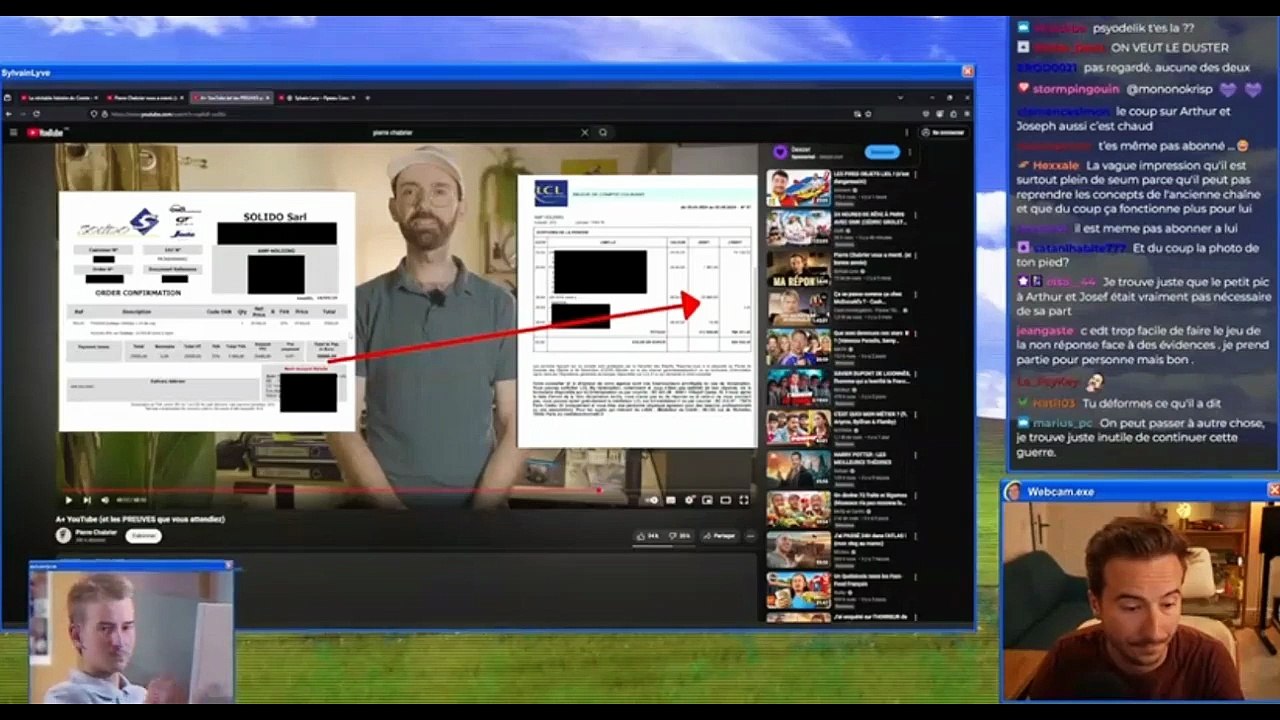This screenshot has height=720, width=1280.
Task: Click the Webcam.exe window icon
Action: coord(1013,491)
